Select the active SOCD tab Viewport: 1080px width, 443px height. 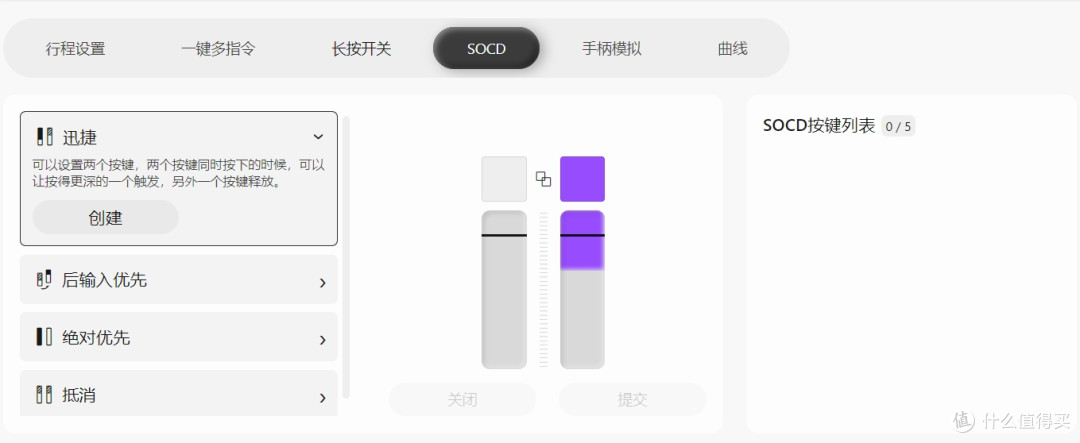[x=486, y=49]
